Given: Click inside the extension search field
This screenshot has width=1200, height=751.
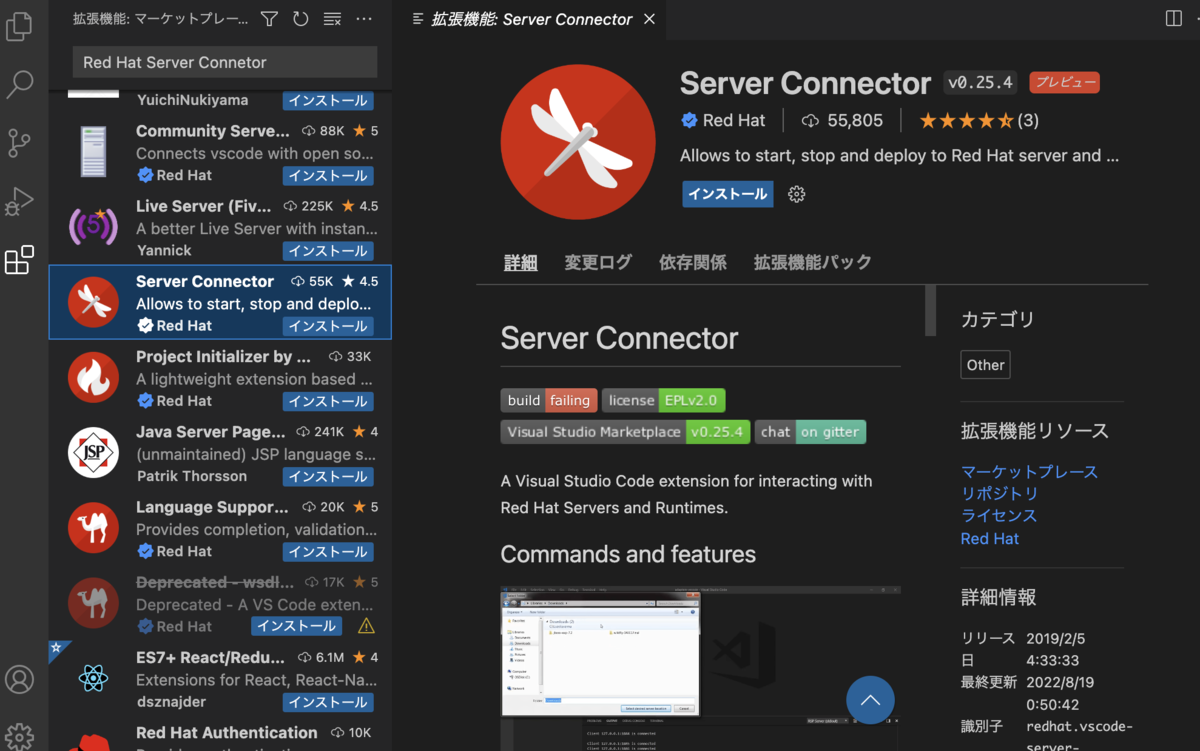Looking at the screenshot, I should click(x=224, y=62).
